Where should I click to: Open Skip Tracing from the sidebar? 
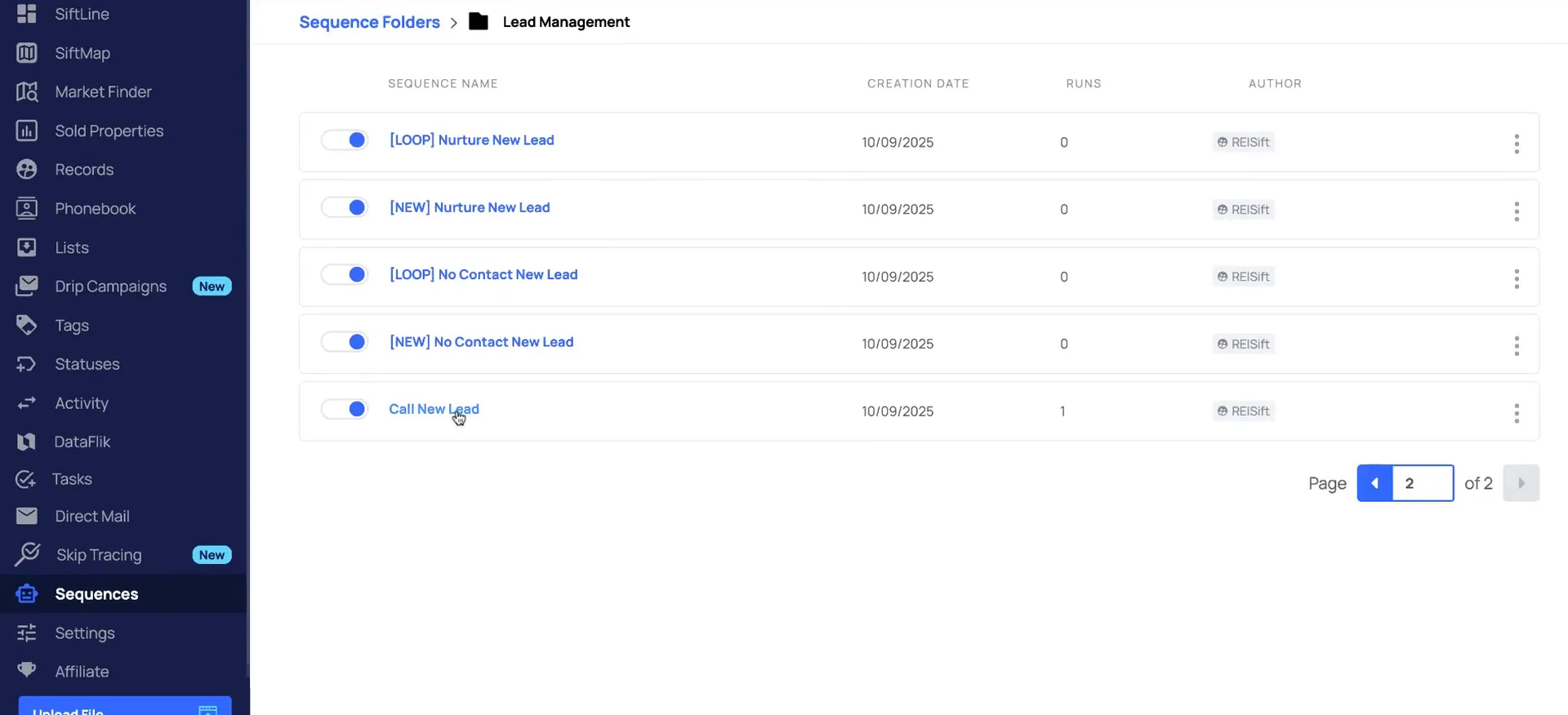tap(99, 555)
